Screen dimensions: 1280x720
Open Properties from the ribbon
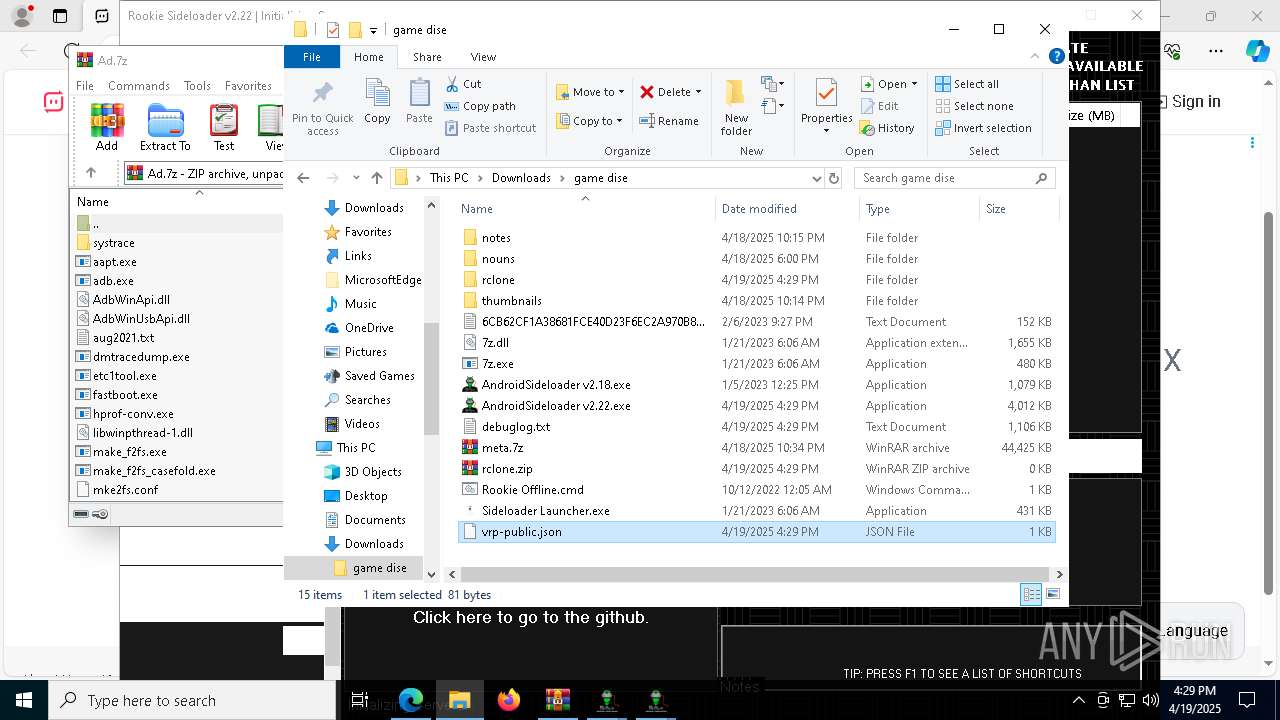click(826, 107)
